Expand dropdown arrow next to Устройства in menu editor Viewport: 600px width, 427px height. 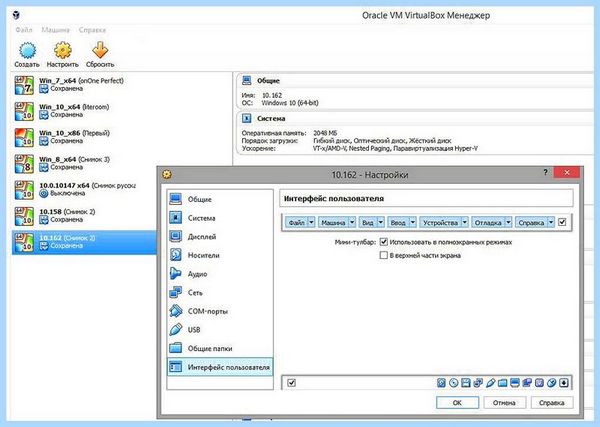[x=465, y=222]
